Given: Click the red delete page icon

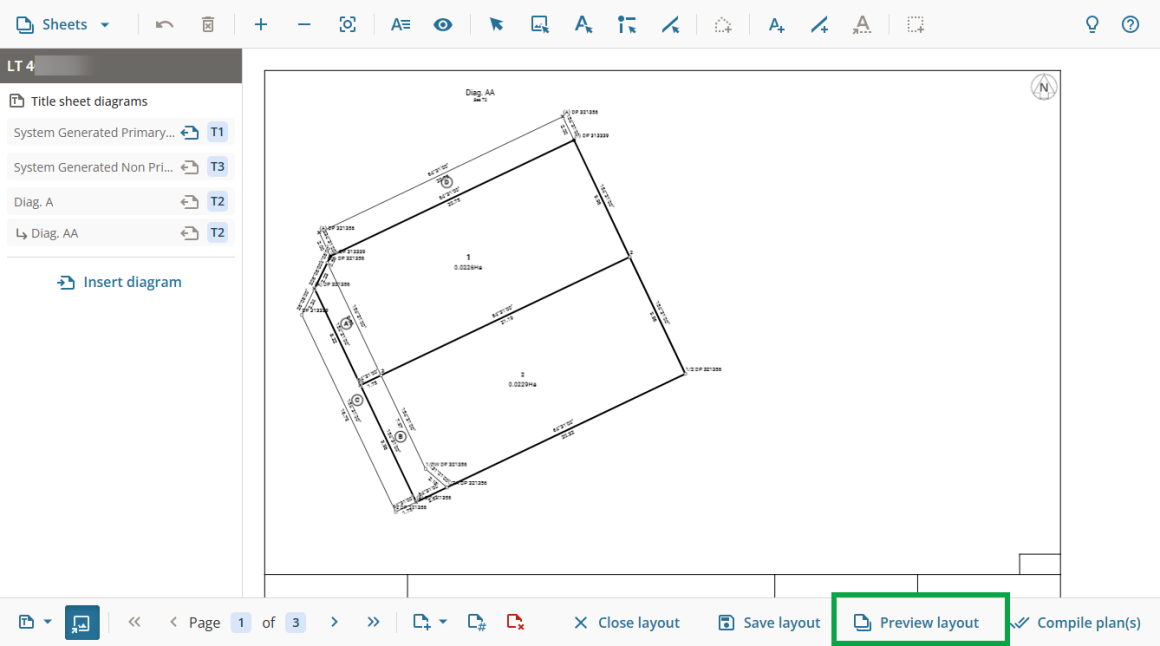Looking at the screenshot, I should click(515, 622).
